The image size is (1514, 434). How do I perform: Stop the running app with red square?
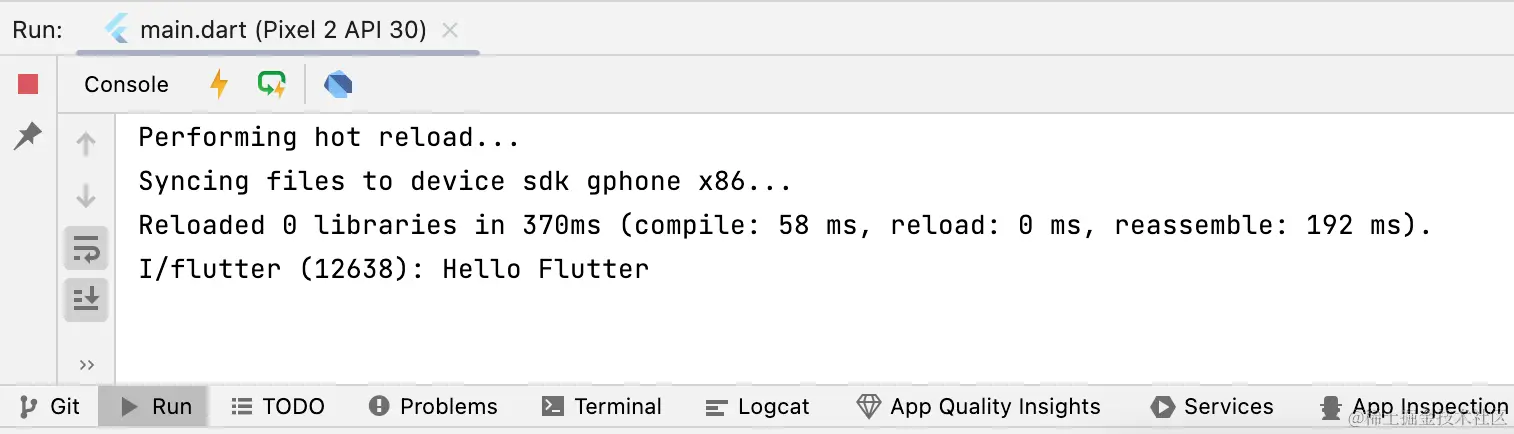(x=28, y=84)
